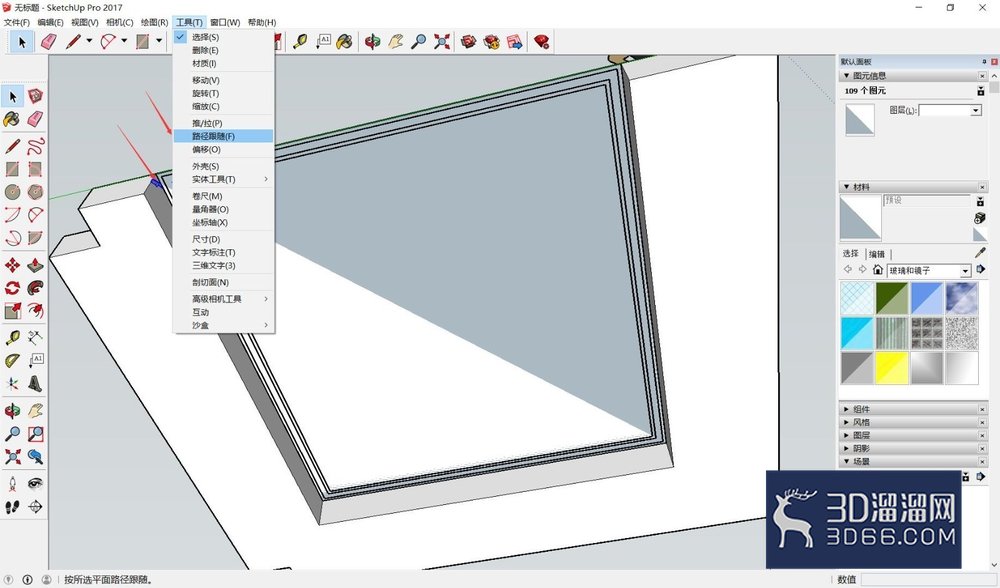Image resolution: width=1000 pixels, height=588 pixels.
Task: Pick the cyan blue glass swatch
Action: (857, 333)
